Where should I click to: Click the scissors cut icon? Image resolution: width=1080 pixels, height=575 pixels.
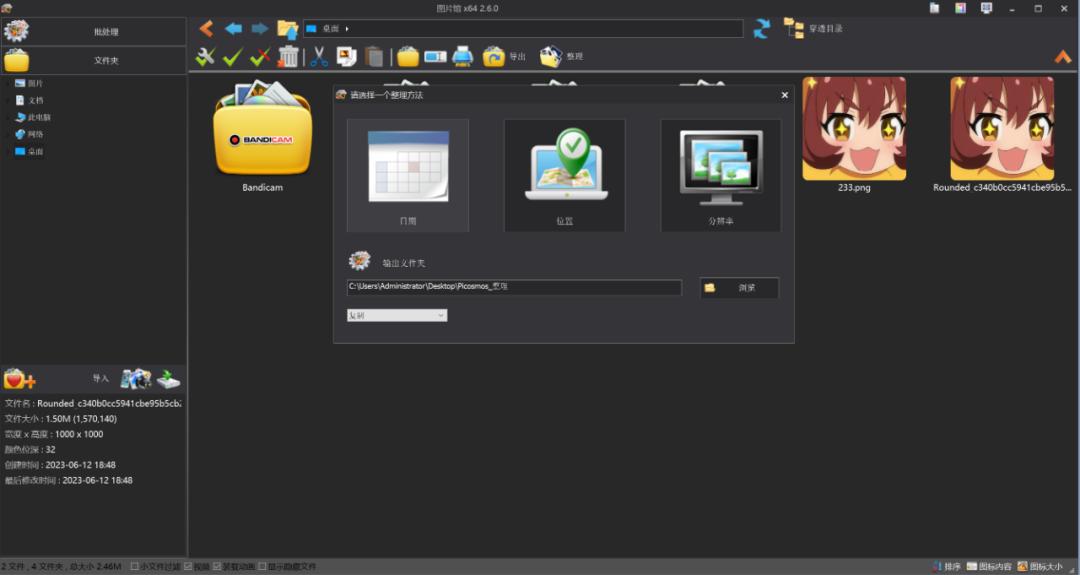(x=319, y=57)
